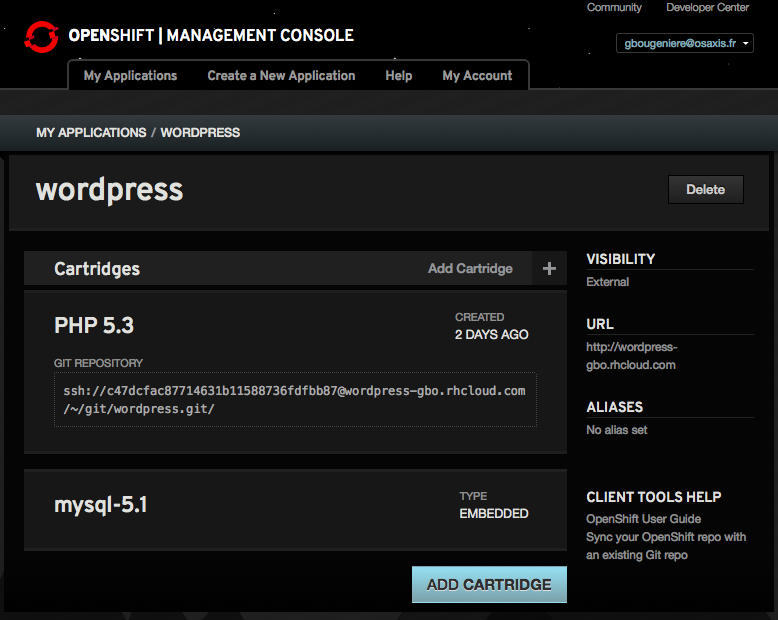
Task: Delete the wordpress application
Action: click(706, 189)
